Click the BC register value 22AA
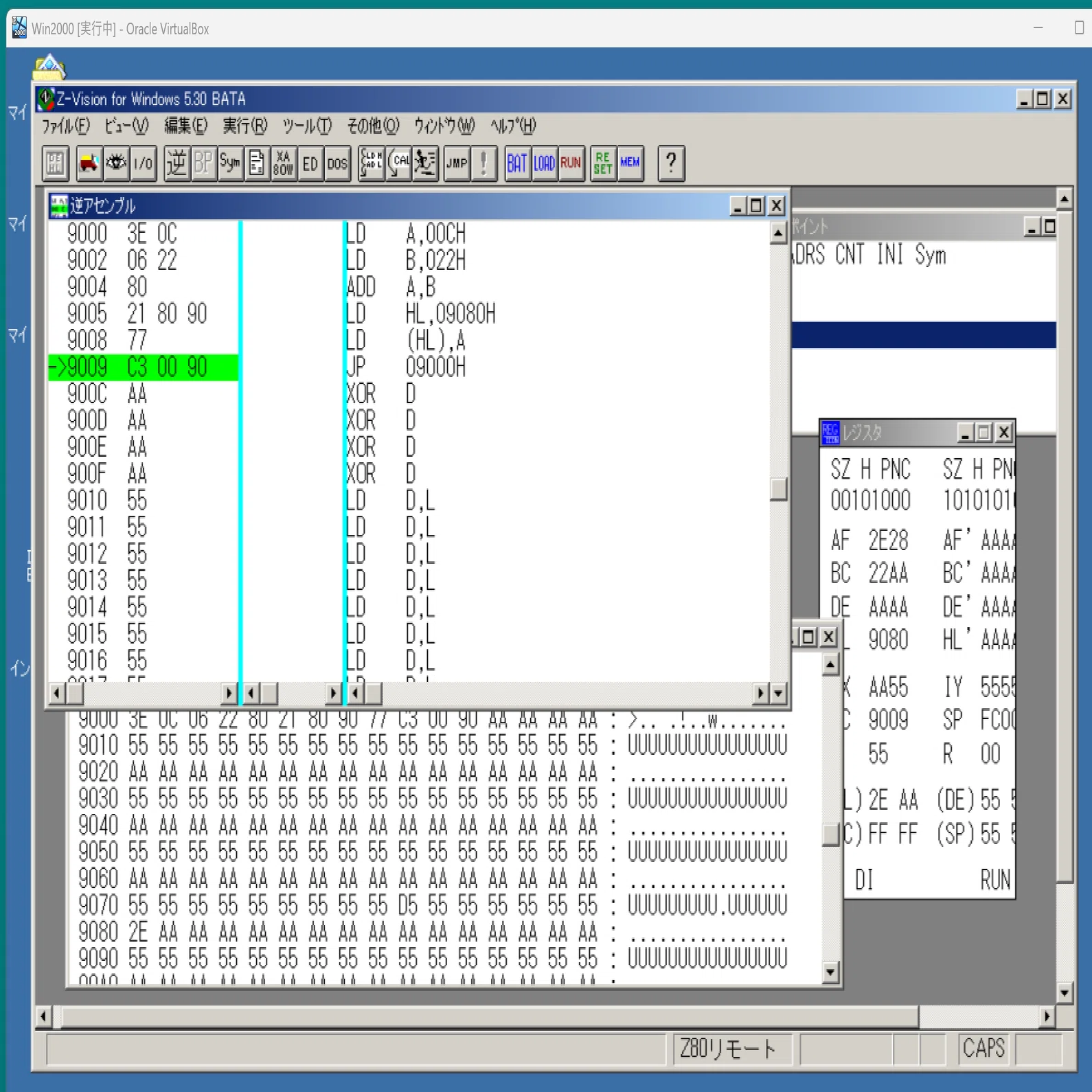The width and height of the screenshot is (1092, 1092). pos(888,573)
